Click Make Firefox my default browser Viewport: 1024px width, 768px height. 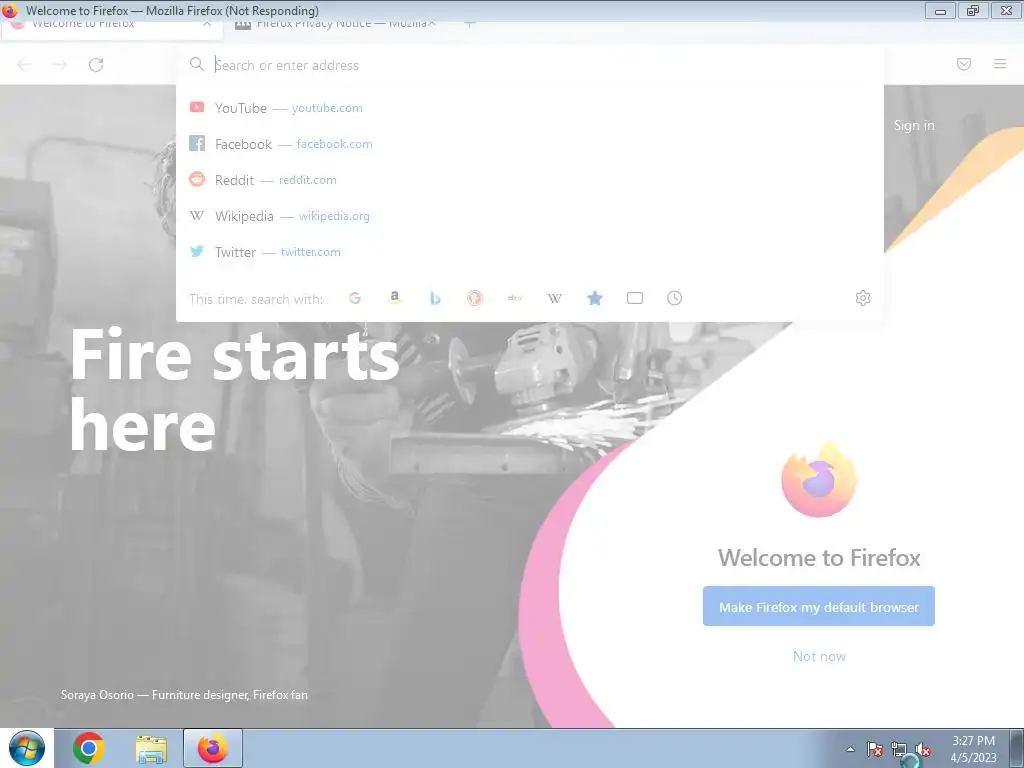(x=818, y=606)
